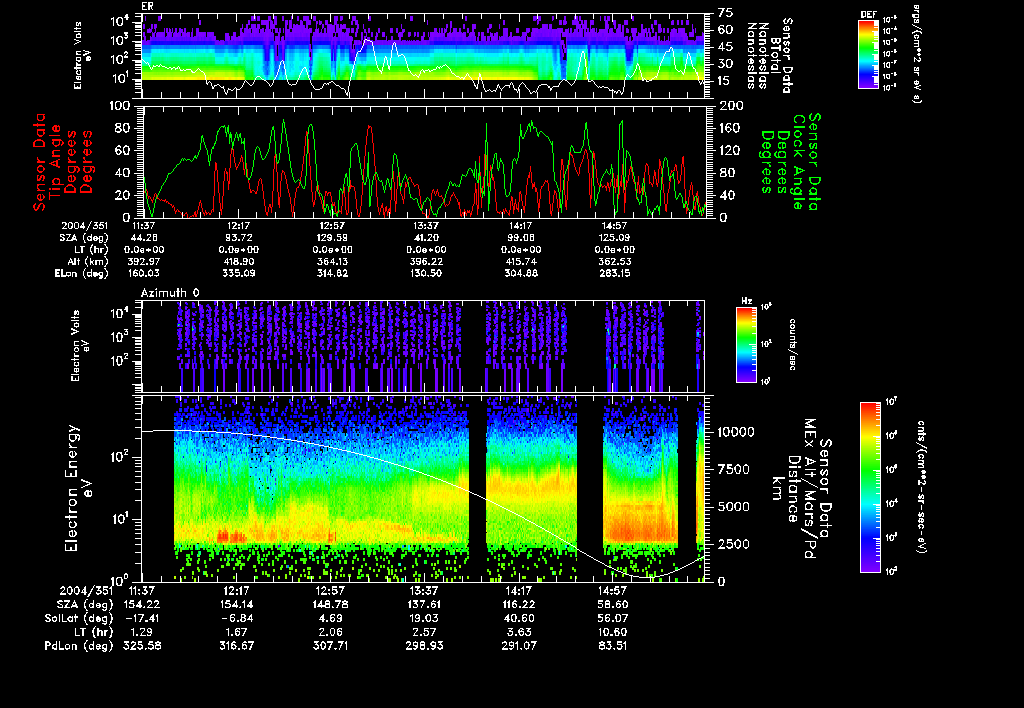
Task: Select the ELon value "304.88"
Action: click(x=520, y=273)
